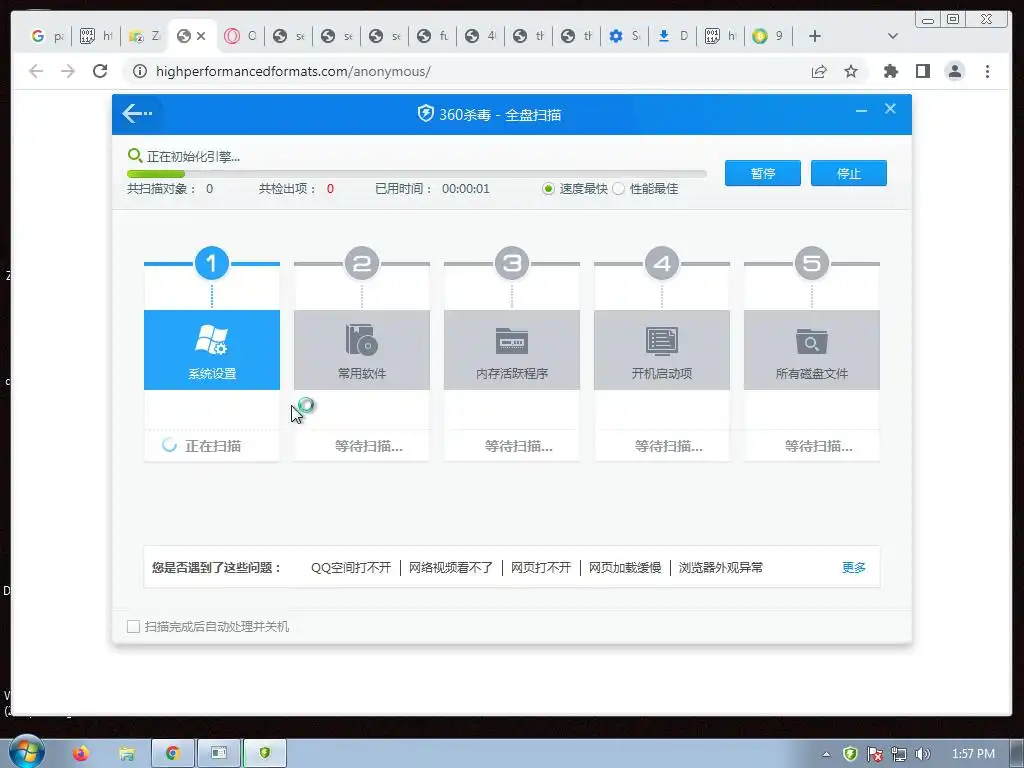Click step number 3 circle

click(x=511, y=263)
